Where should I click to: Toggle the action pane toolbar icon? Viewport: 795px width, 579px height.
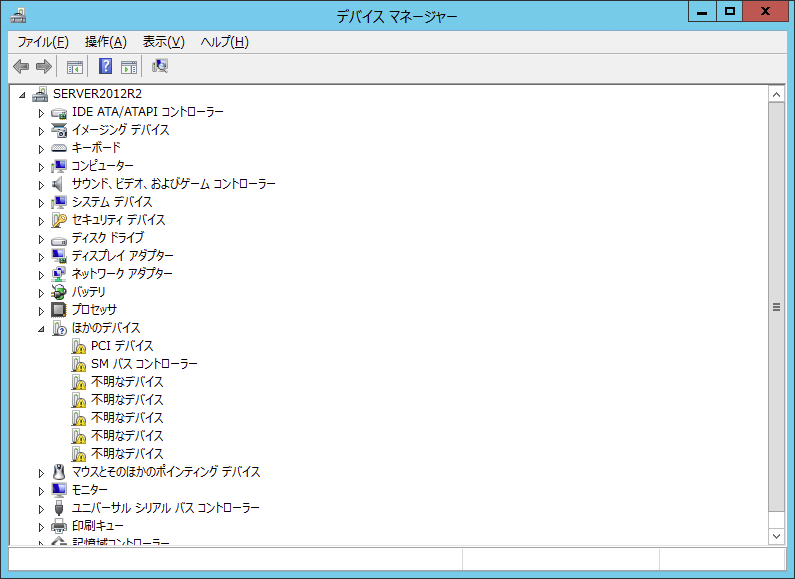pyautogui.click(x=129, y=66)
